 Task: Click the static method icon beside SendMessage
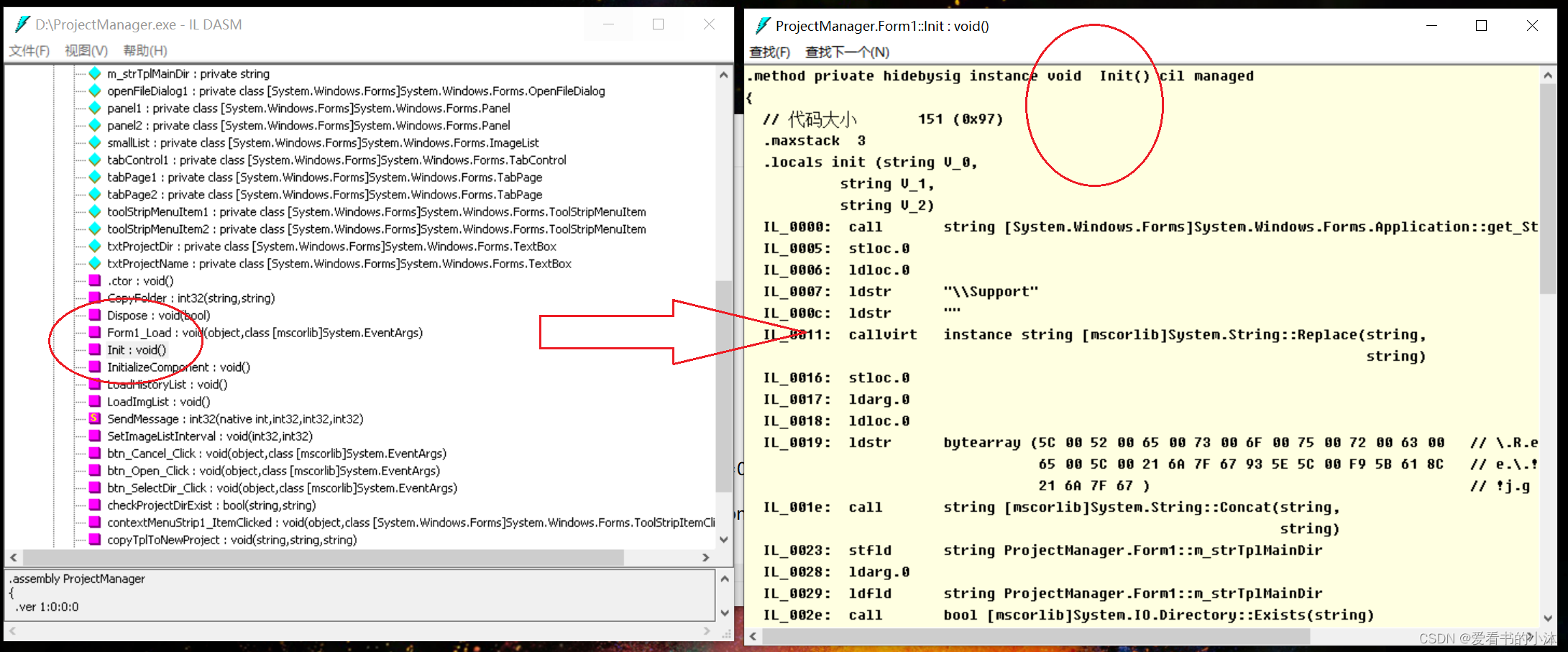point(95,418)
